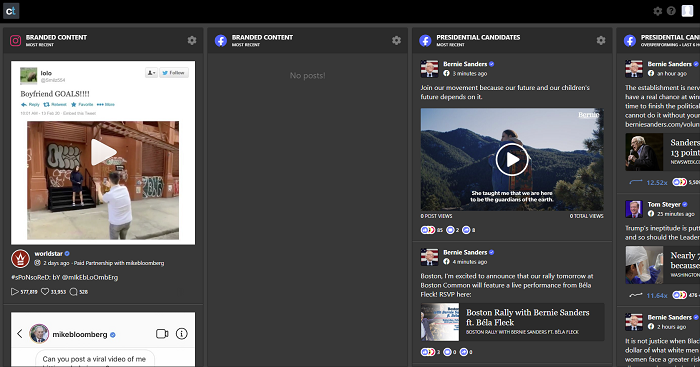The image size is (700, 367).
Task: Click Facebook icon on the empty Branded Content column
Action: (221, 41)
